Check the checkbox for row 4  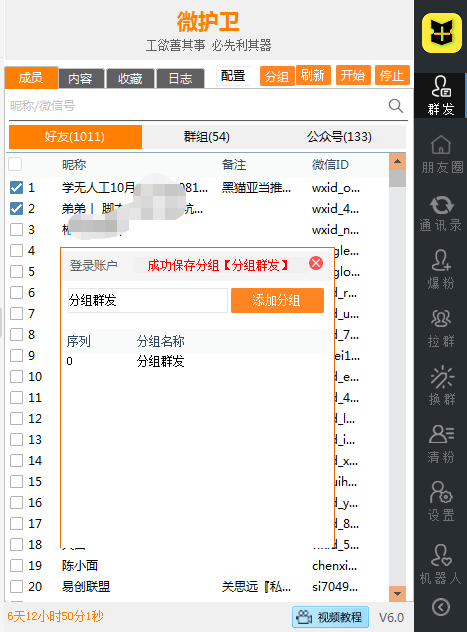17,250
